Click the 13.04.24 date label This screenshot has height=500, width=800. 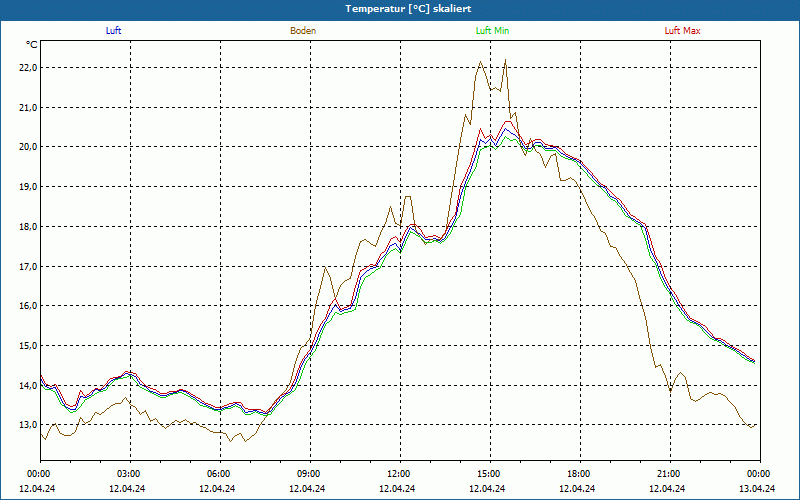pos(757,488)
